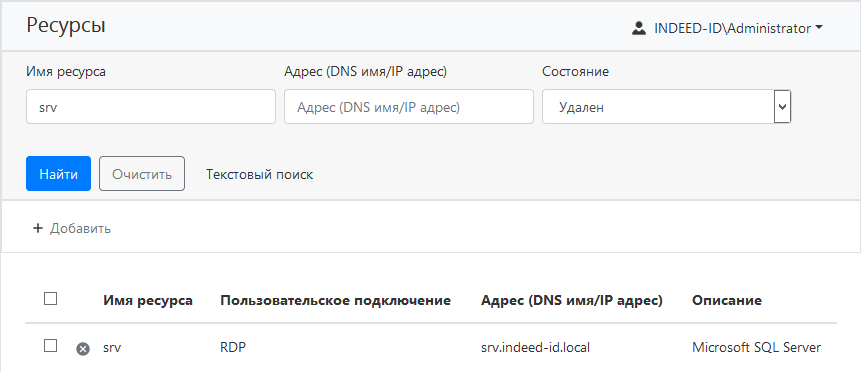The width and height of the screenshot is (861, 372).
Task: Open the INDEED-ID\Administrator account menu
Action: click(x=728, y=29)
